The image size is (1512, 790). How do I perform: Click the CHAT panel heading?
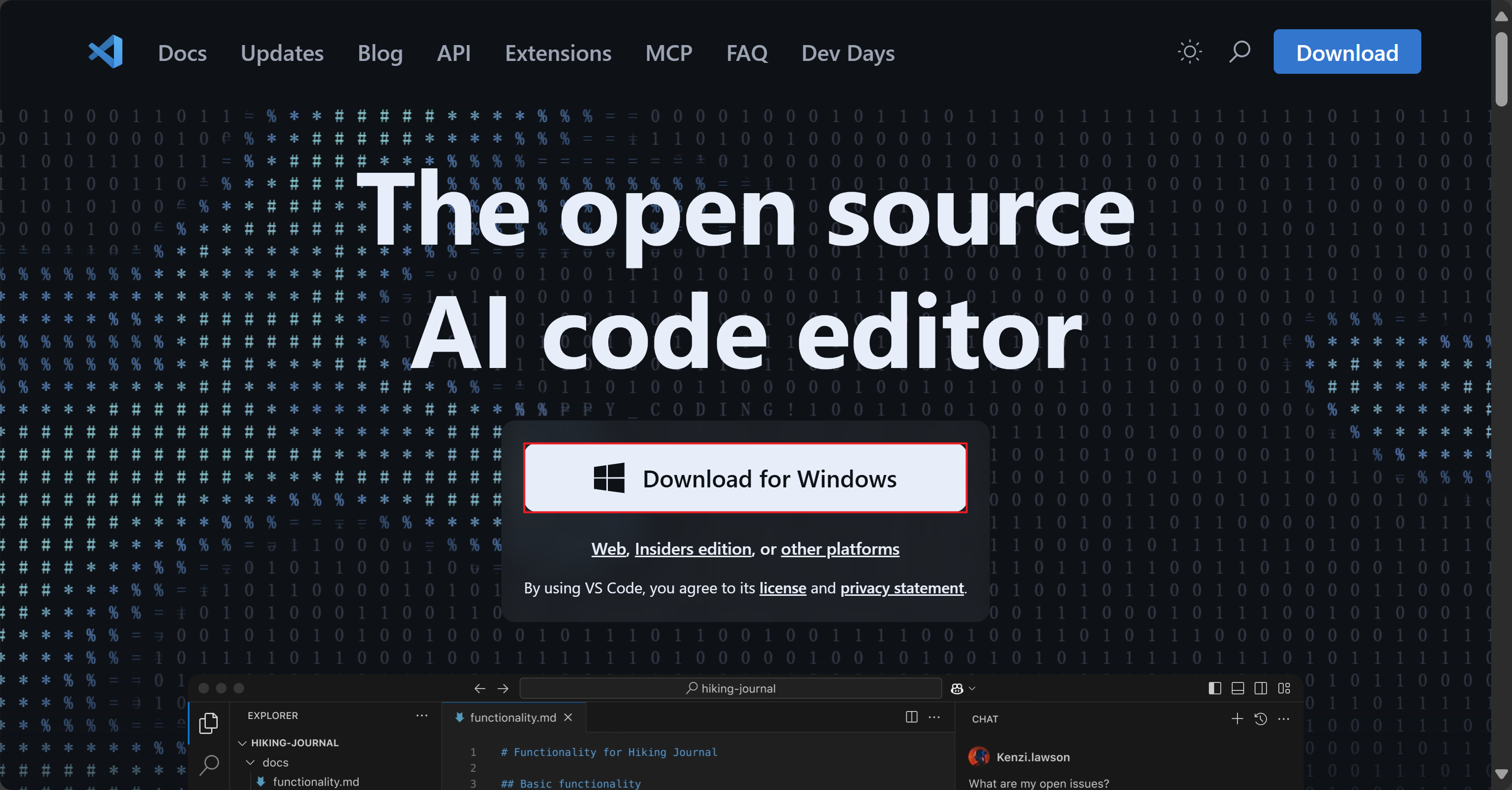(984, 719)
